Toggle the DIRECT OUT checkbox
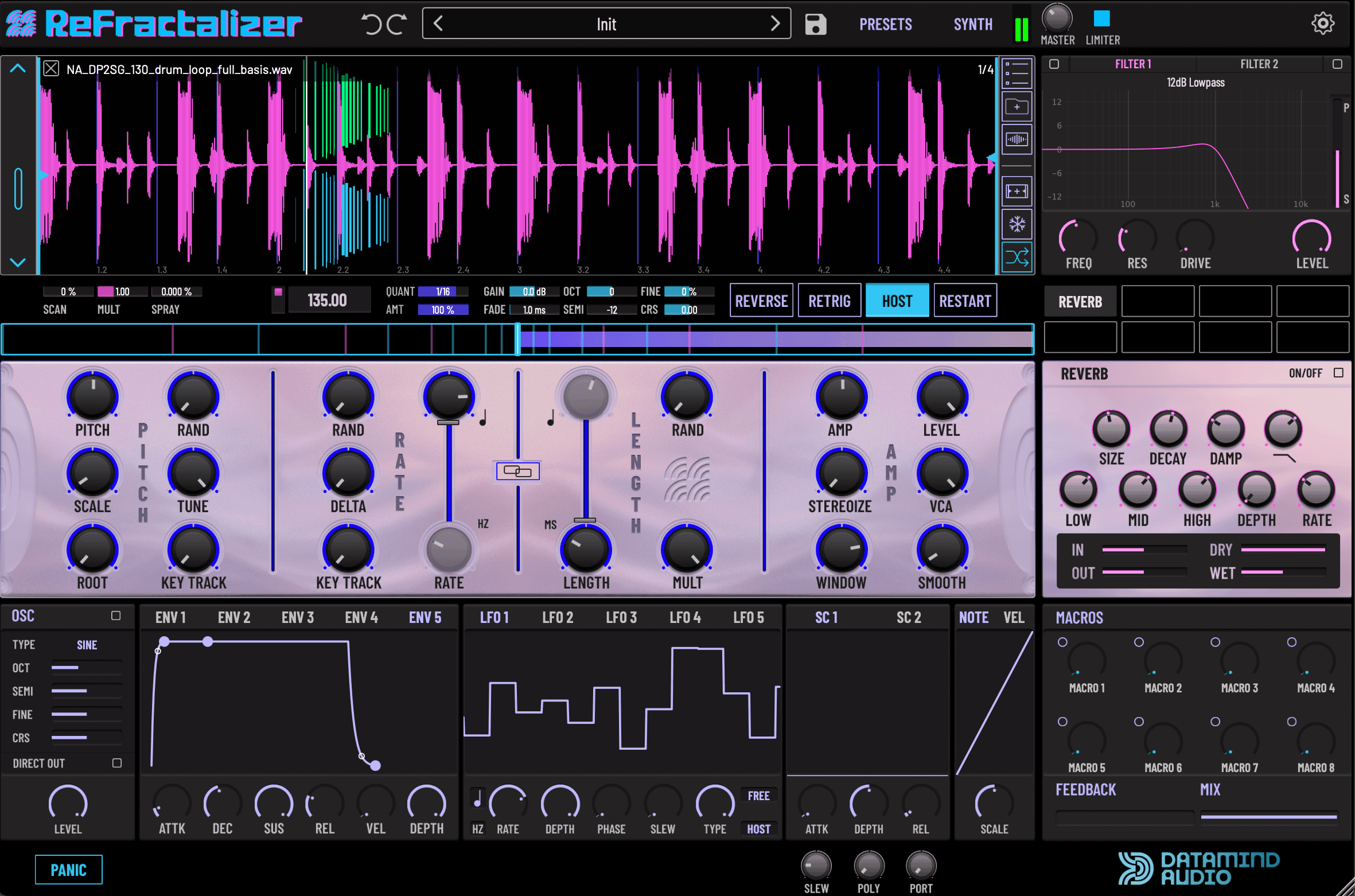This screenshot has height=896, width=1355. click(x=117, y=763)
